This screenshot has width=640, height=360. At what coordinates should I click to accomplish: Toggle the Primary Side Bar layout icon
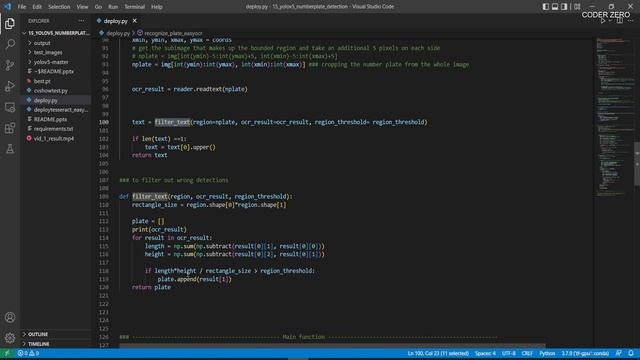546,7
